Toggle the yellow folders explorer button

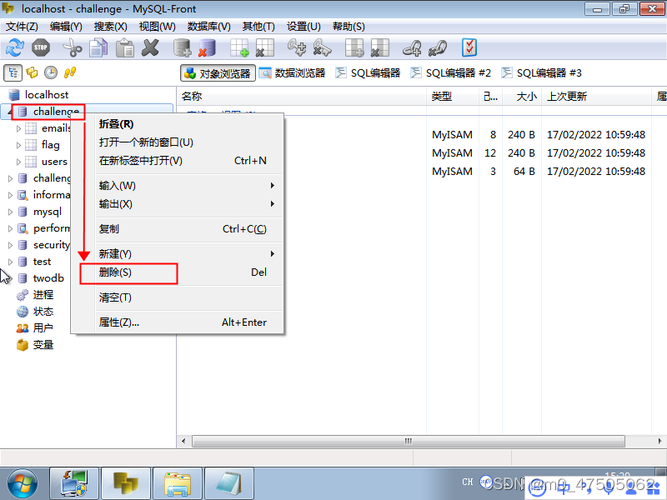coord(32,73)
